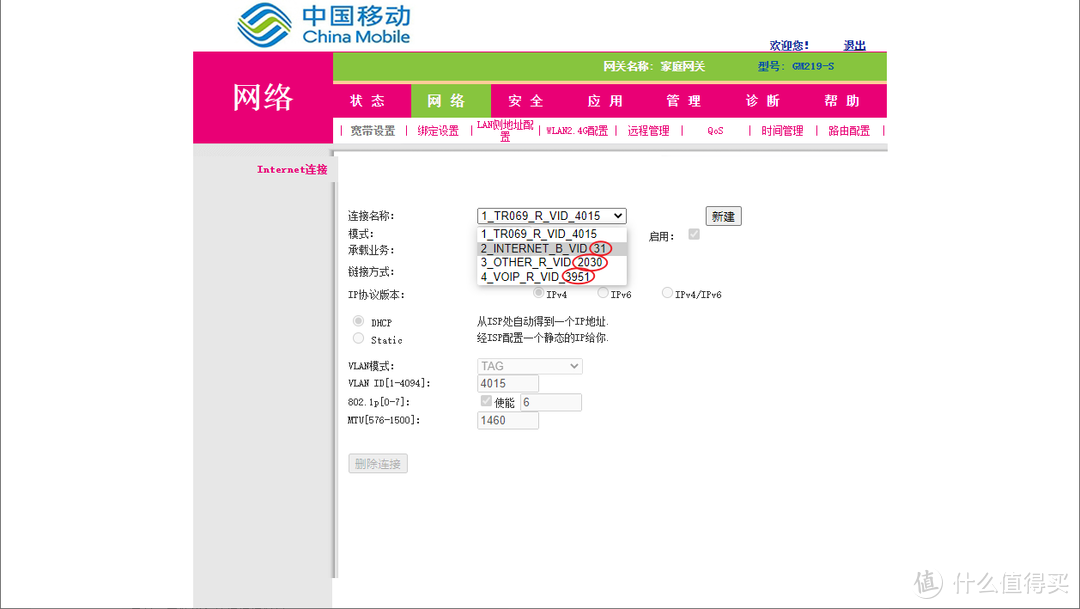Select the IPv4 radio button
1080x609 pixels.
tap(539, 293)
